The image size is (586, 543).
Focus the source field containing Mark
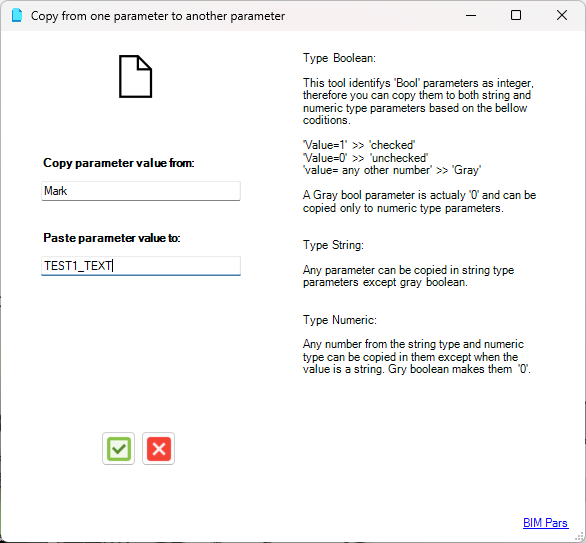(x=141, y=191)
